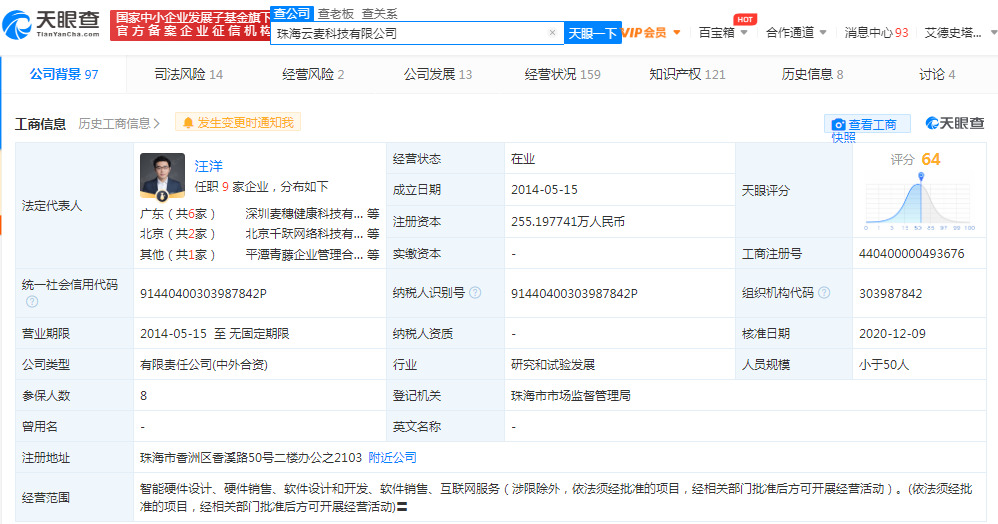Image resolution: width=998 pixels, height=524 pixels.
Task: Click the bell icon for change notifications
Action: coord(188,123)
